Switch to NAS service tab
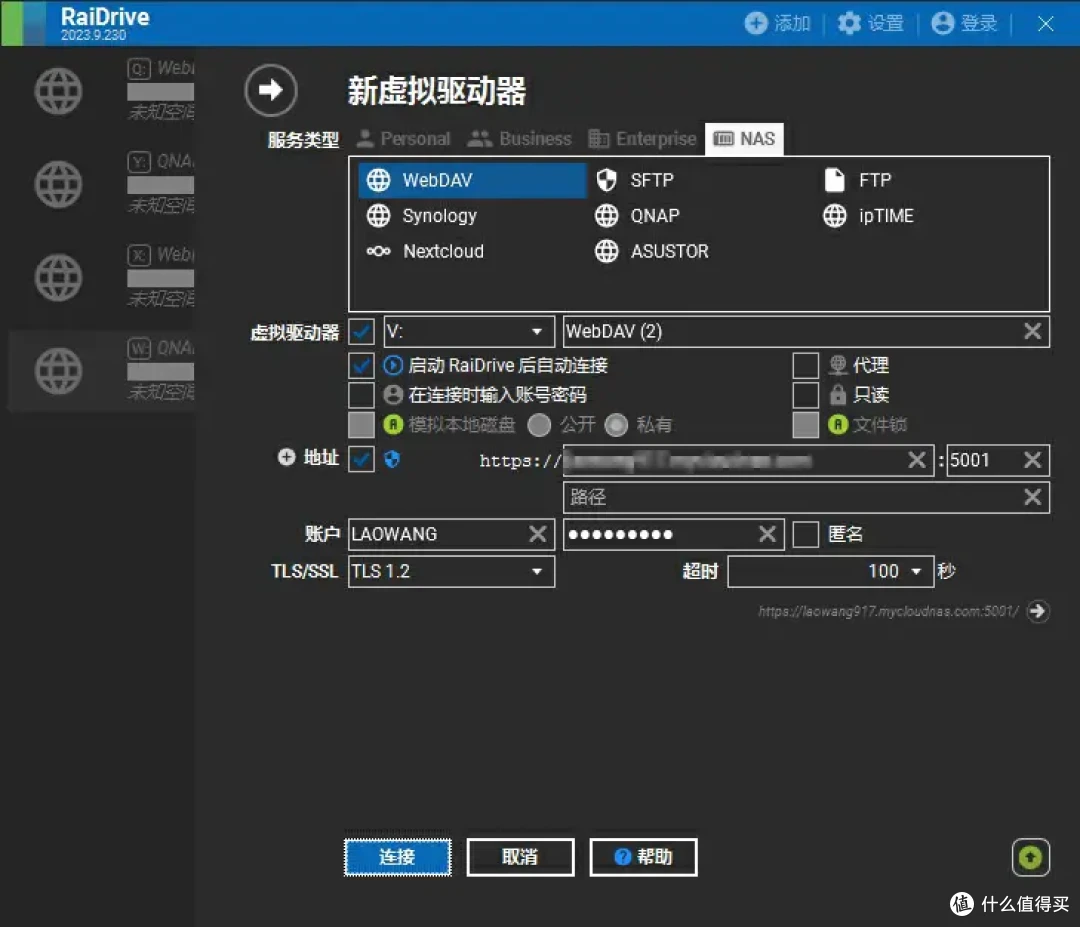Image resolution: width=1080 pixels, height=927 pixels. pos(745,139)
